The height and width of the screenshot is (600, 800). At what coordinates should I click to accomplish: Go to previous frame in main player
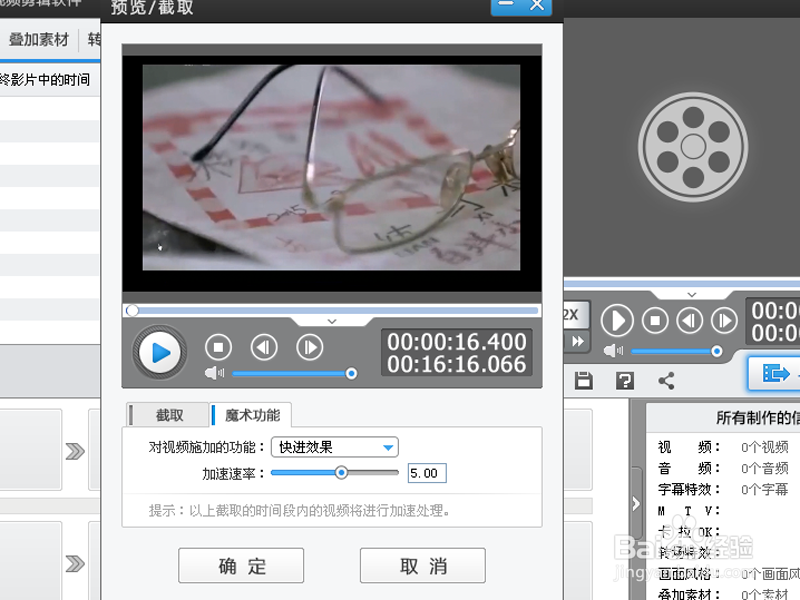(x=689, y=321)
